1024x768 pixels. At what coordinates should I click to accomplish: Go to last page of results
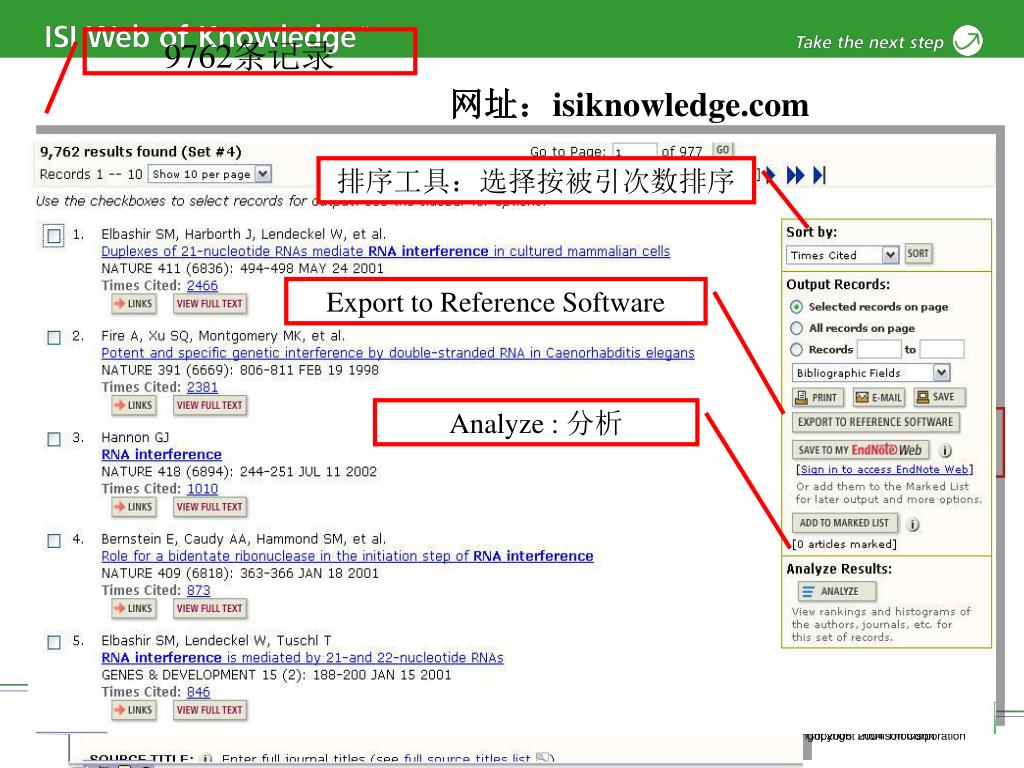(x=820, y=175)
